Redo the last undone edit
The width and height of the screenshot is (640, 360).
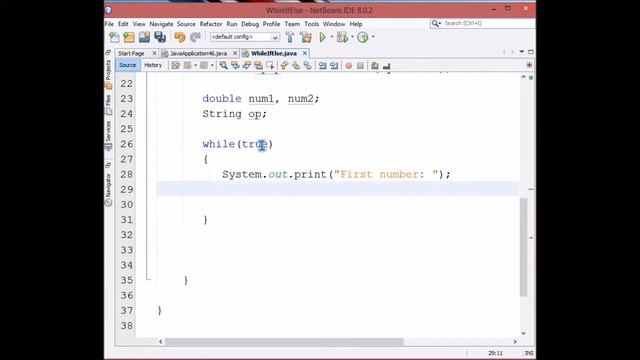(196, 37)
